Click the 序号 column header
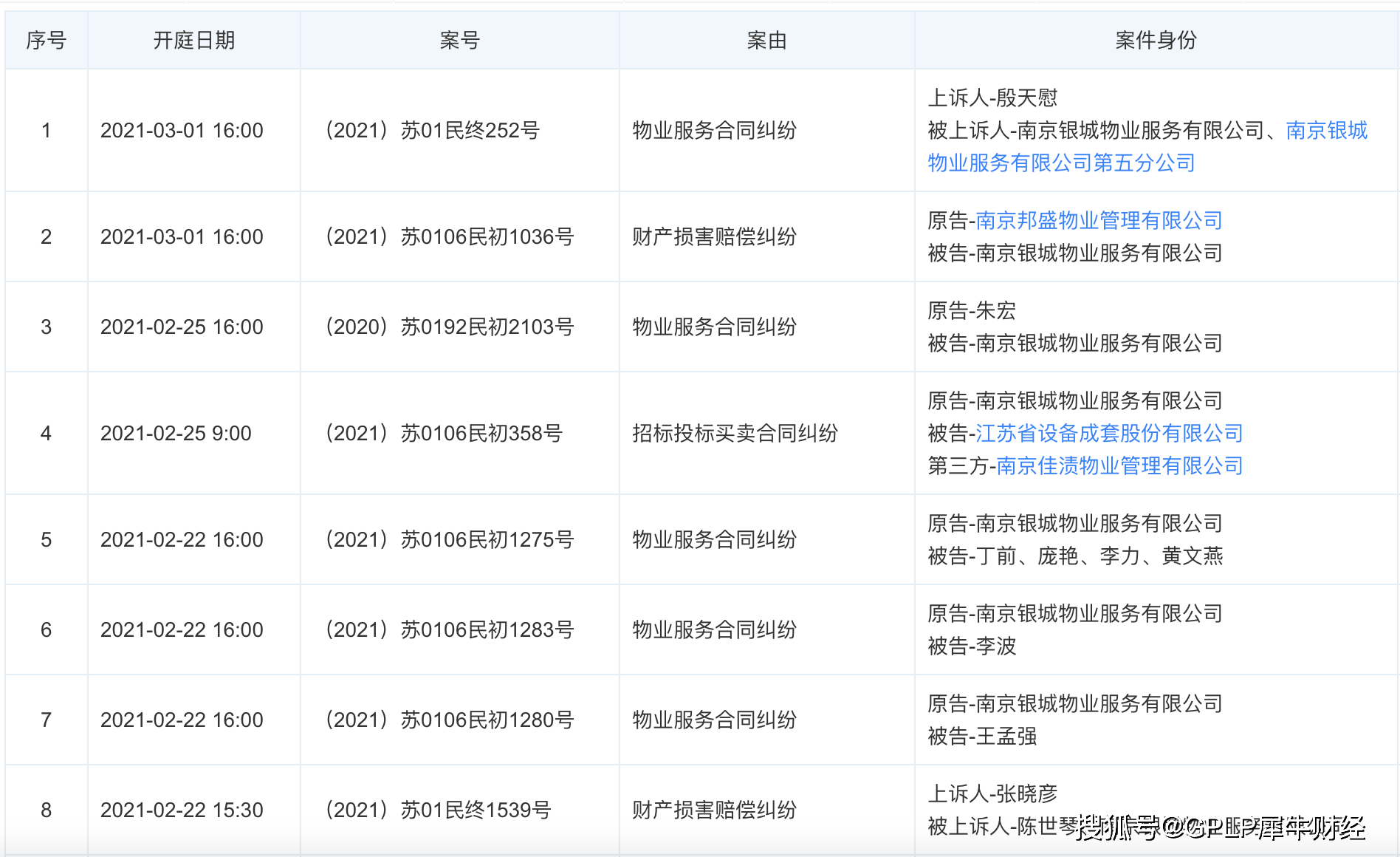This screenshot has height=857, width=1400. 46,40
